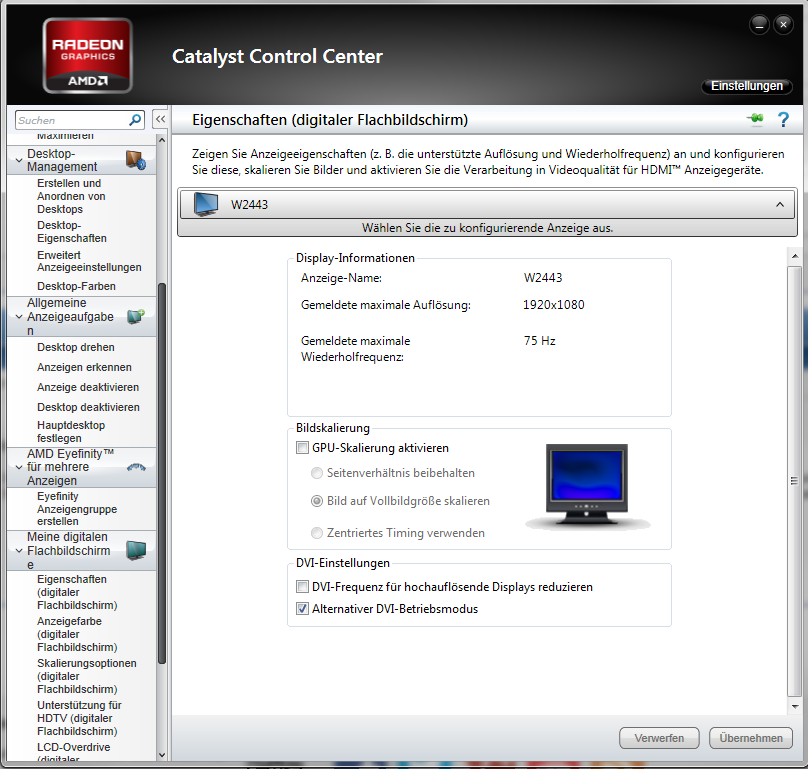Collapse Meine digitalen Flachbildschirme section

point(19,550)
